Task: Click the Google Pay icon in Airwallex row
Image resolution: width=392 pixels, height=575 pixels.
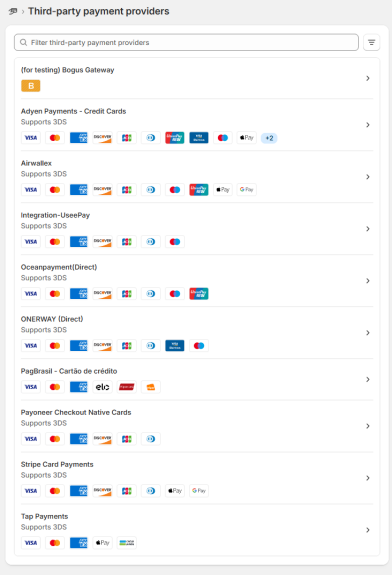Action: point(247,190)
